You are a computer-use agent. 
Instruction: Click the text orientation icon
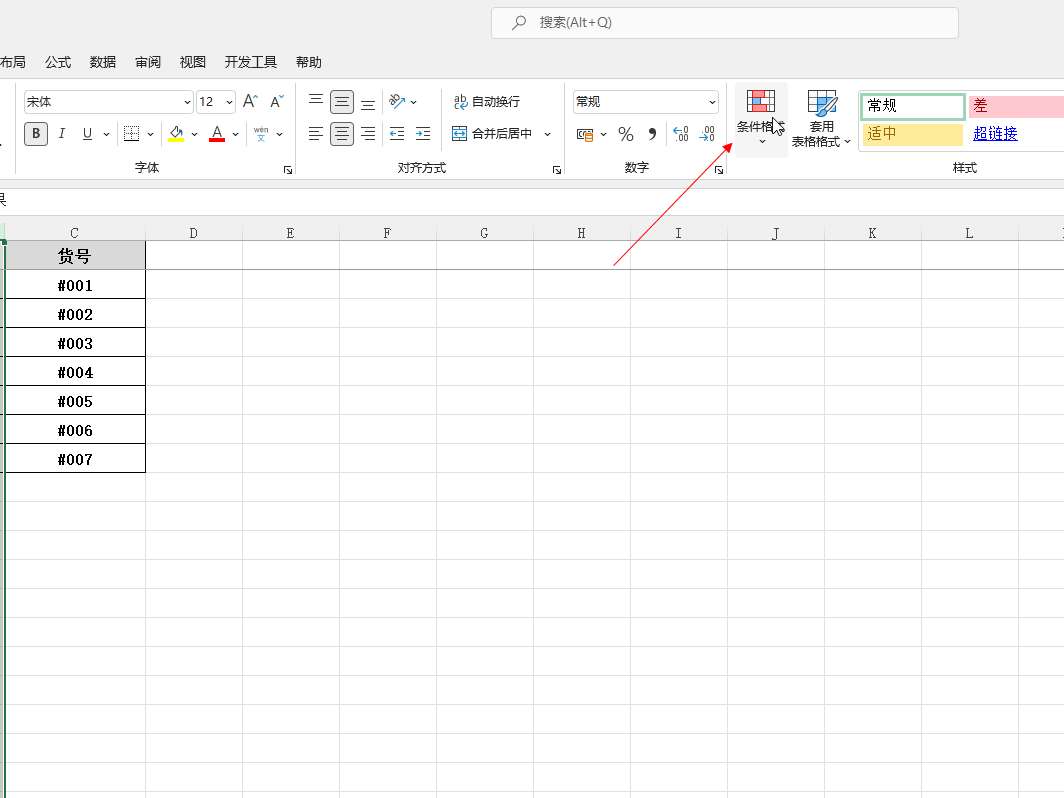[x=397, y=102]
